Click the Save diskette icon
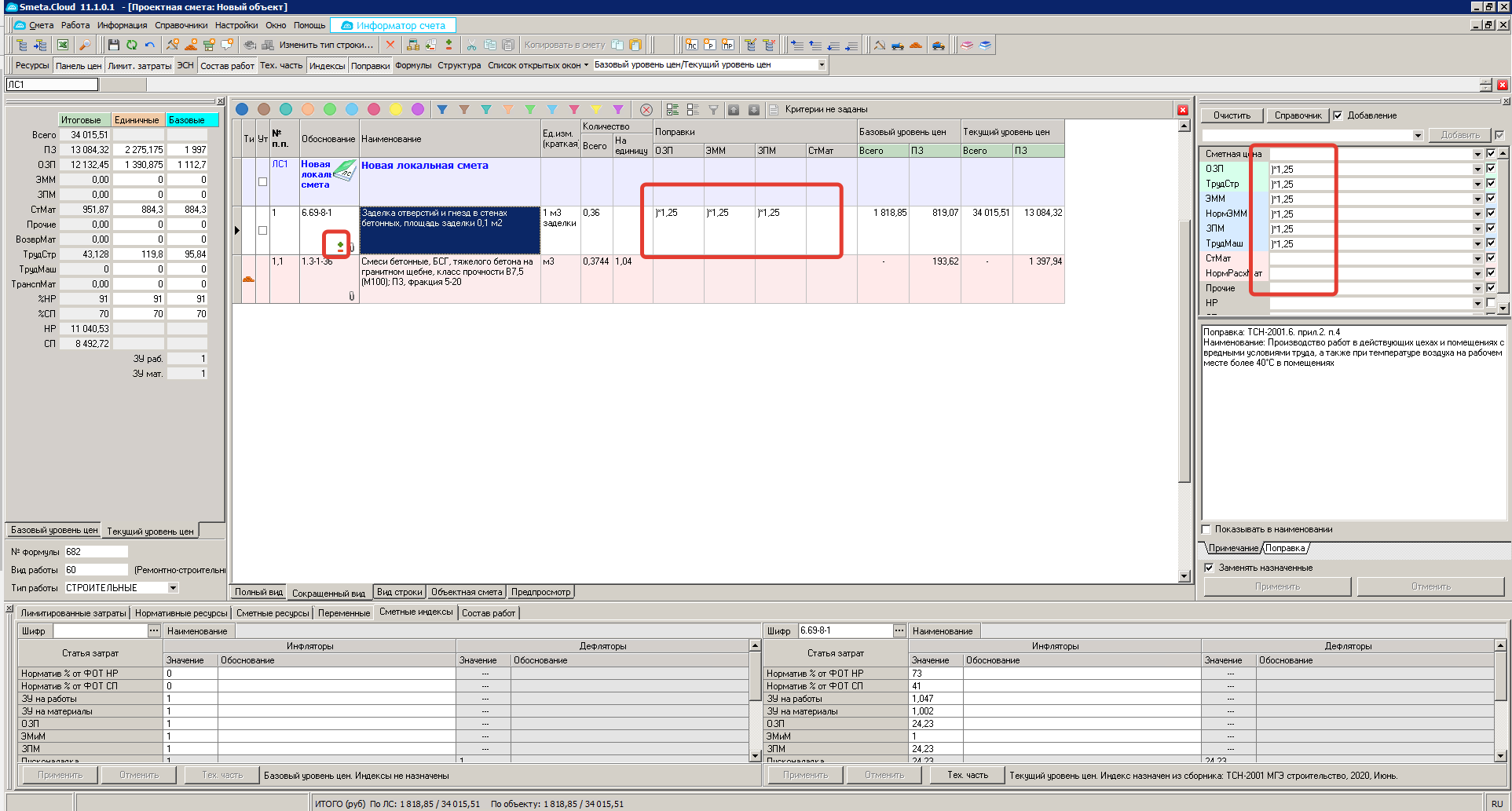The width and height of the screenshot is (1512, 811). tap(114, 45)
